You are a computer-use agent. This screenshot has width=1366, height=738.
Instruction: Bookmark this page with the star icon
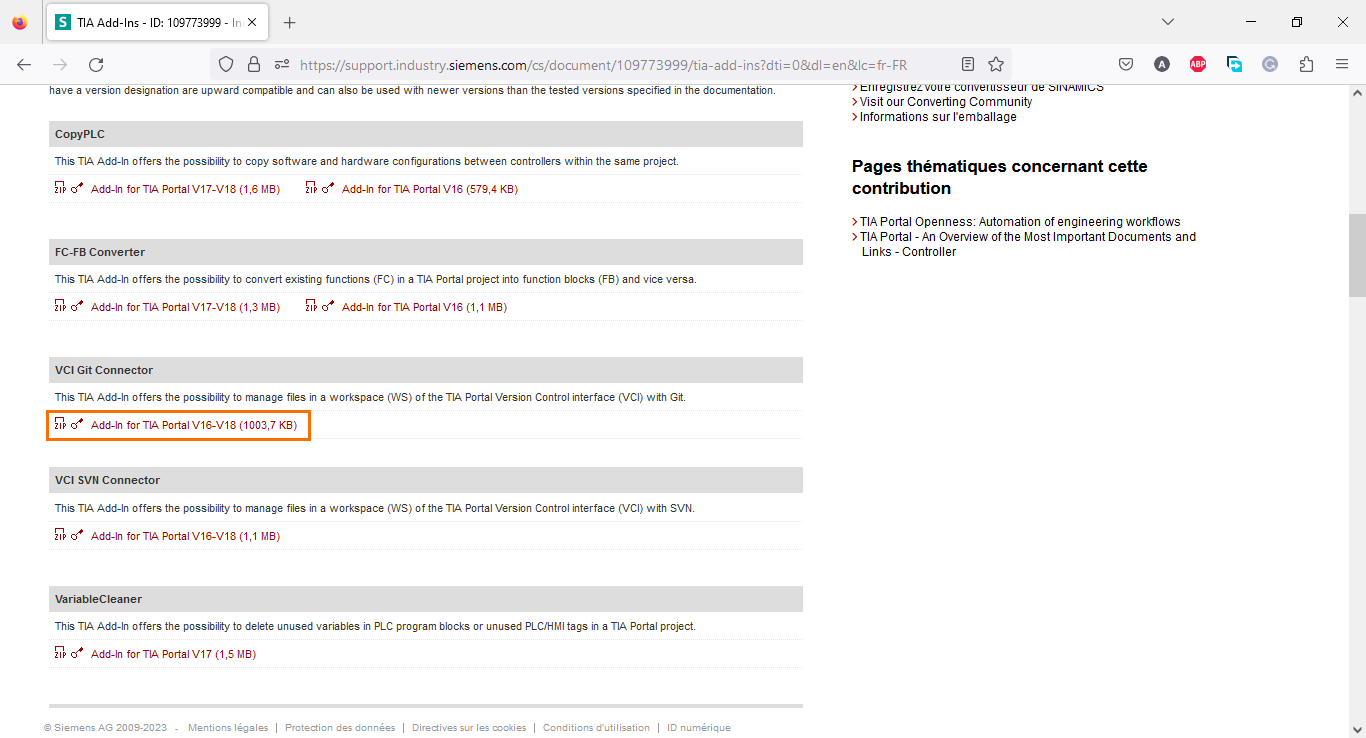click(995, 63)
